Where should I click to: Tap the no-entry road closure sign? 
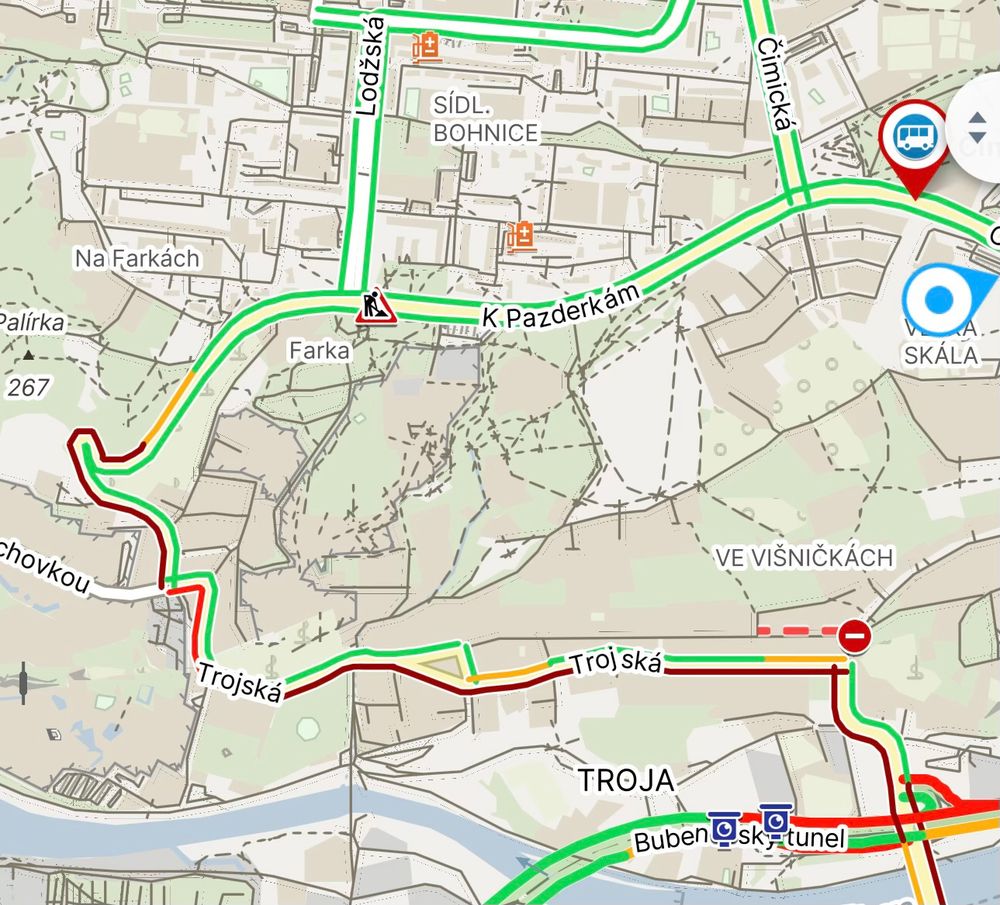[x=855, y=636]
